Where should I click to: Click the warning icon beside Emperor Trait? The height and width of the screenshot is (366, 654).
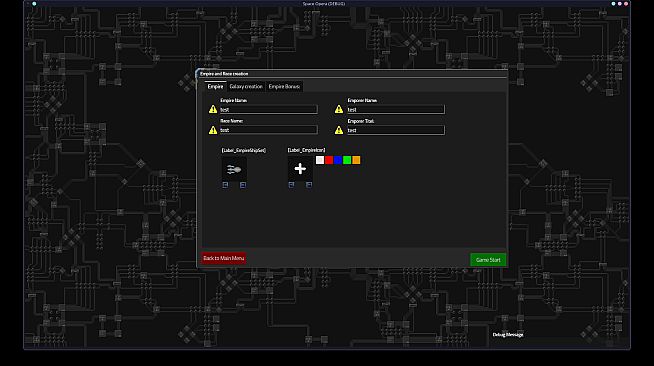(x=339, y=130)
